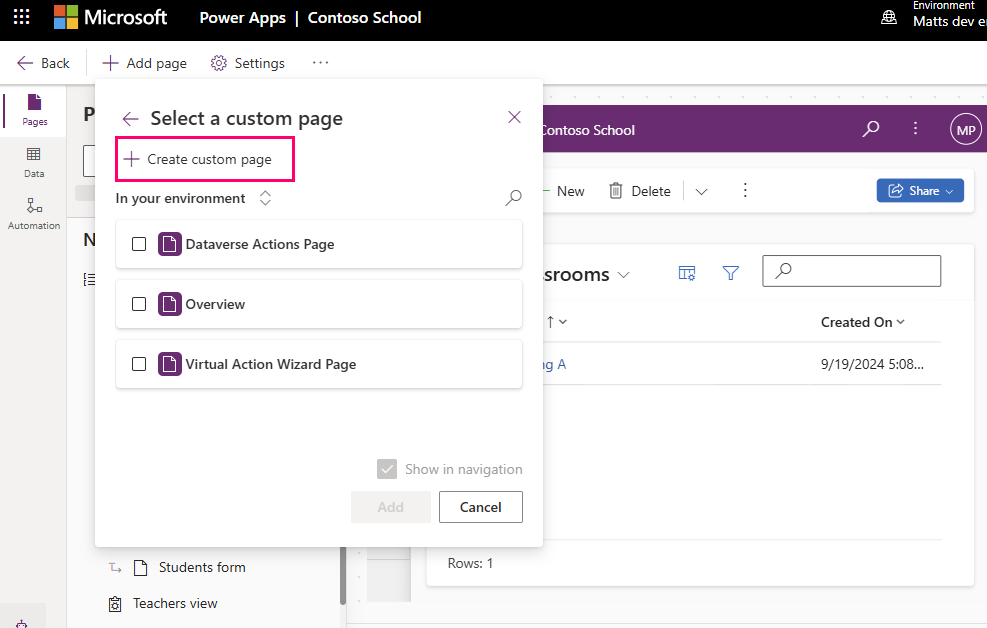Click the Teachers view icon
This screenshot has height=628, width=987.
point(115,604)
